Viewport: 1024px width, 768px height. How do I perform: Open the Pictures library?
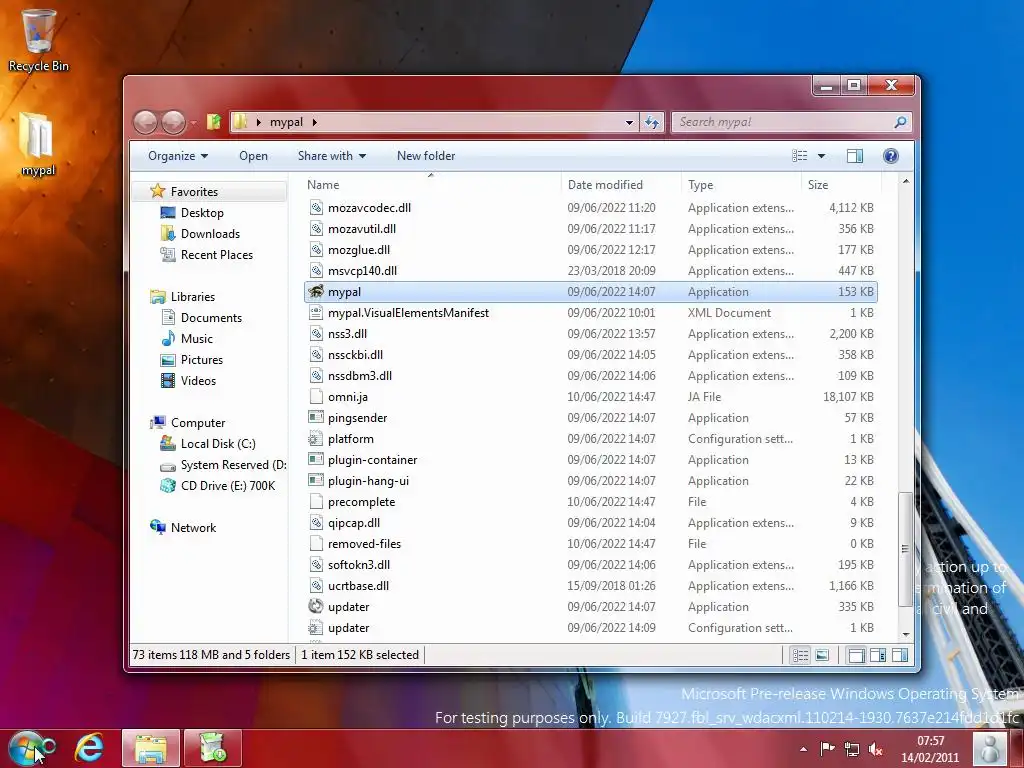[202, 360]
